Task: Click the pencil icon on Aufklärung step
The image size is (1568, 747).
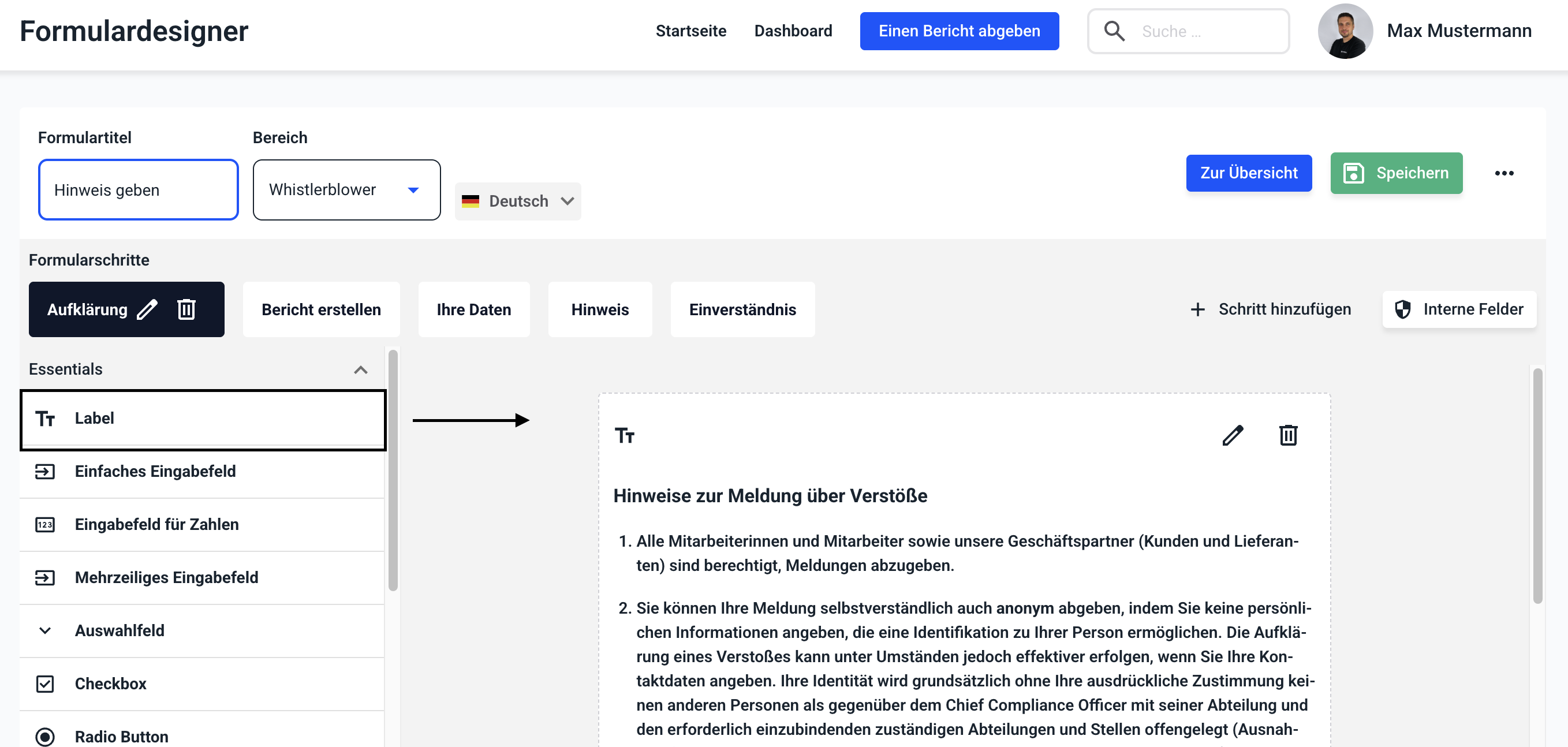Action: click(147, 309)
